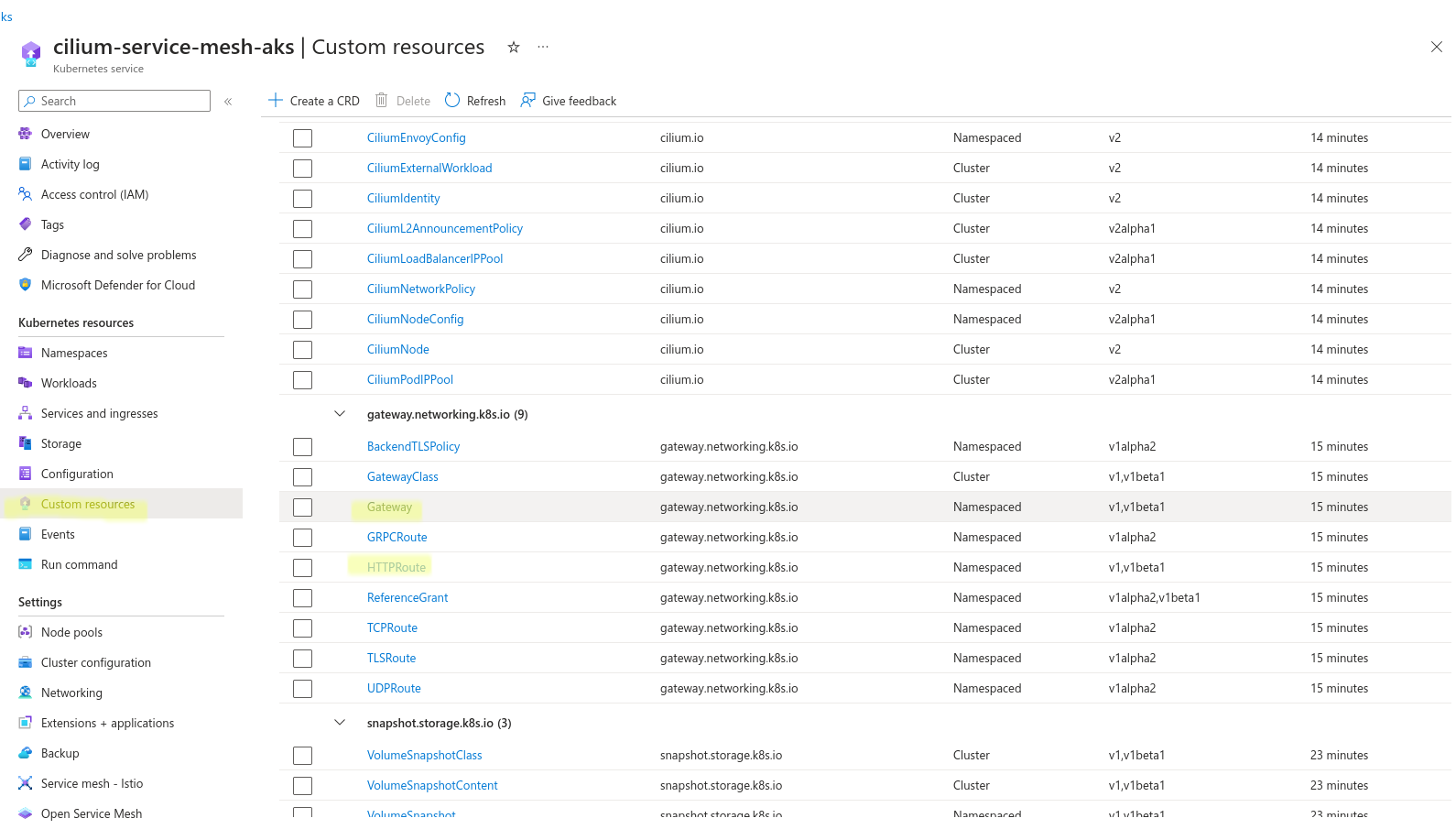The width and height of the screenshot is (1456, 829).
Task: Open the more options ellipsis in header
Action: point(543,47)
